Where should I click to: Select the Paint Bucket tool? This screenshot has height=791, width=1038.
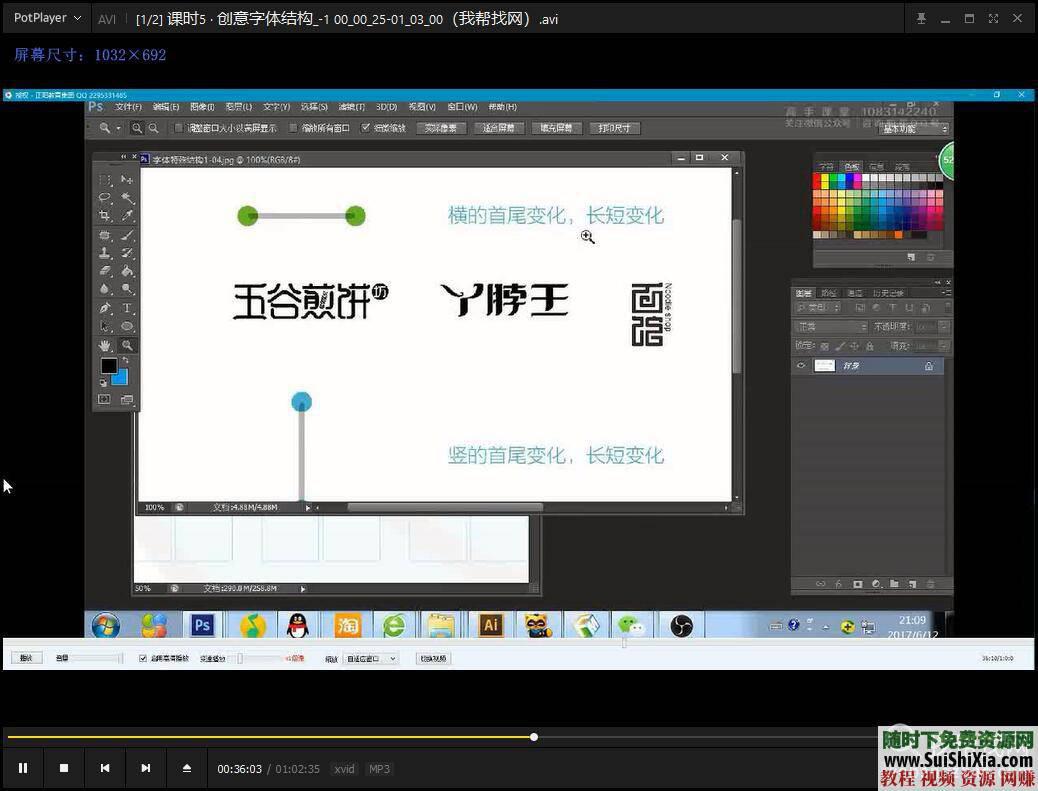(127, 270)
